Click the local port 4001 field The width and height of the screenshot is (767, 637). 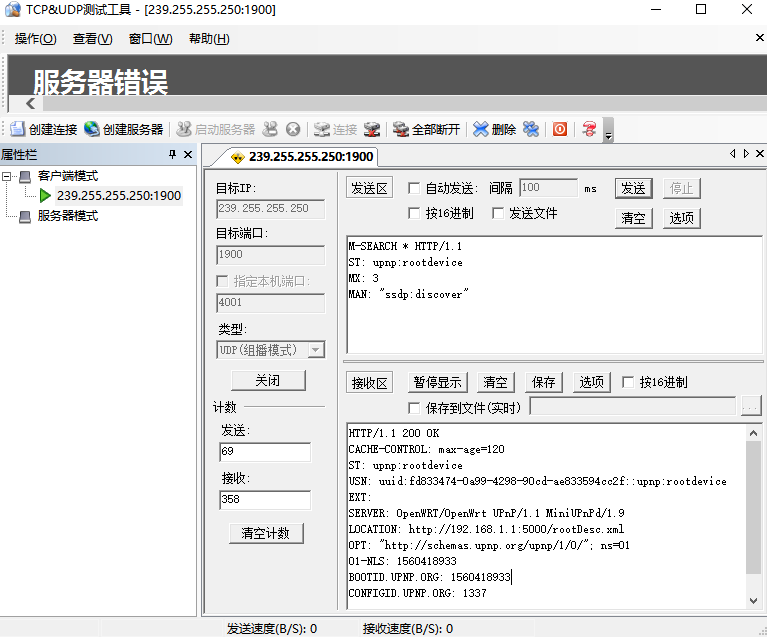pos(271,303)
